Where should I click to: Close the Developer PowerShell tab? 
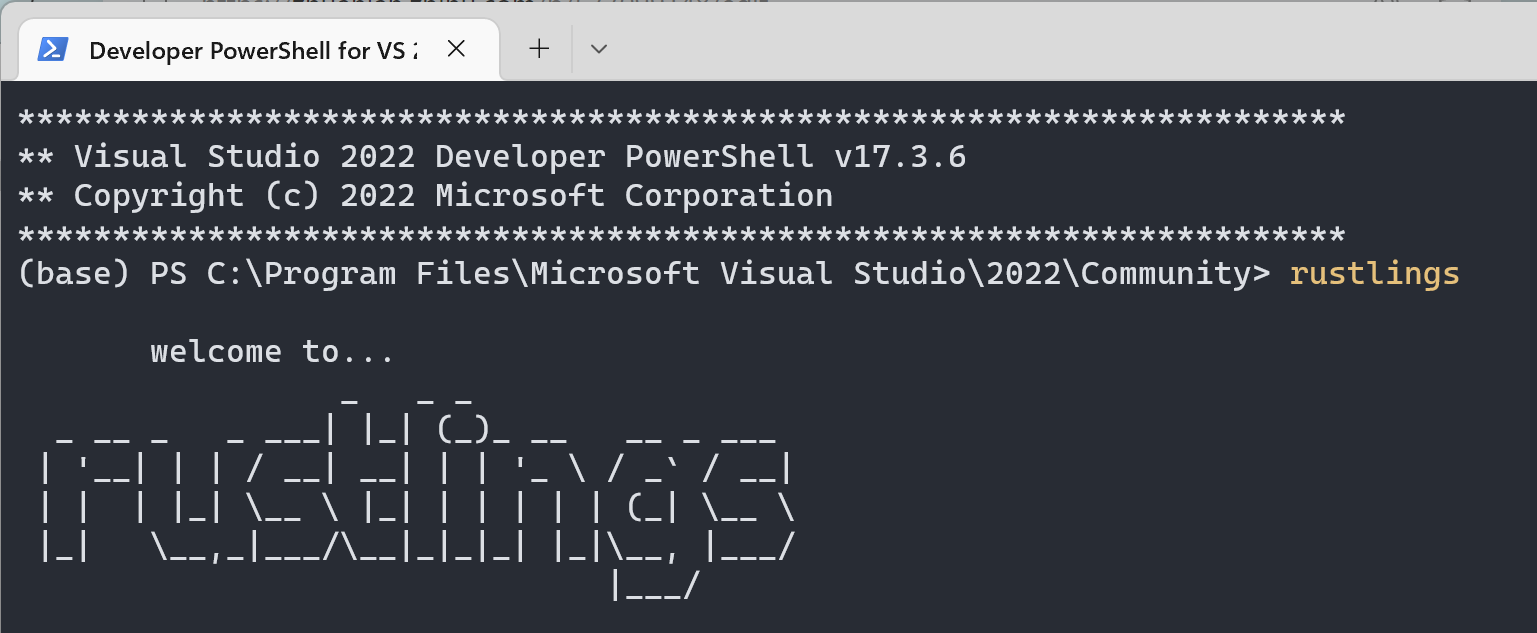(x=456, y=48)
